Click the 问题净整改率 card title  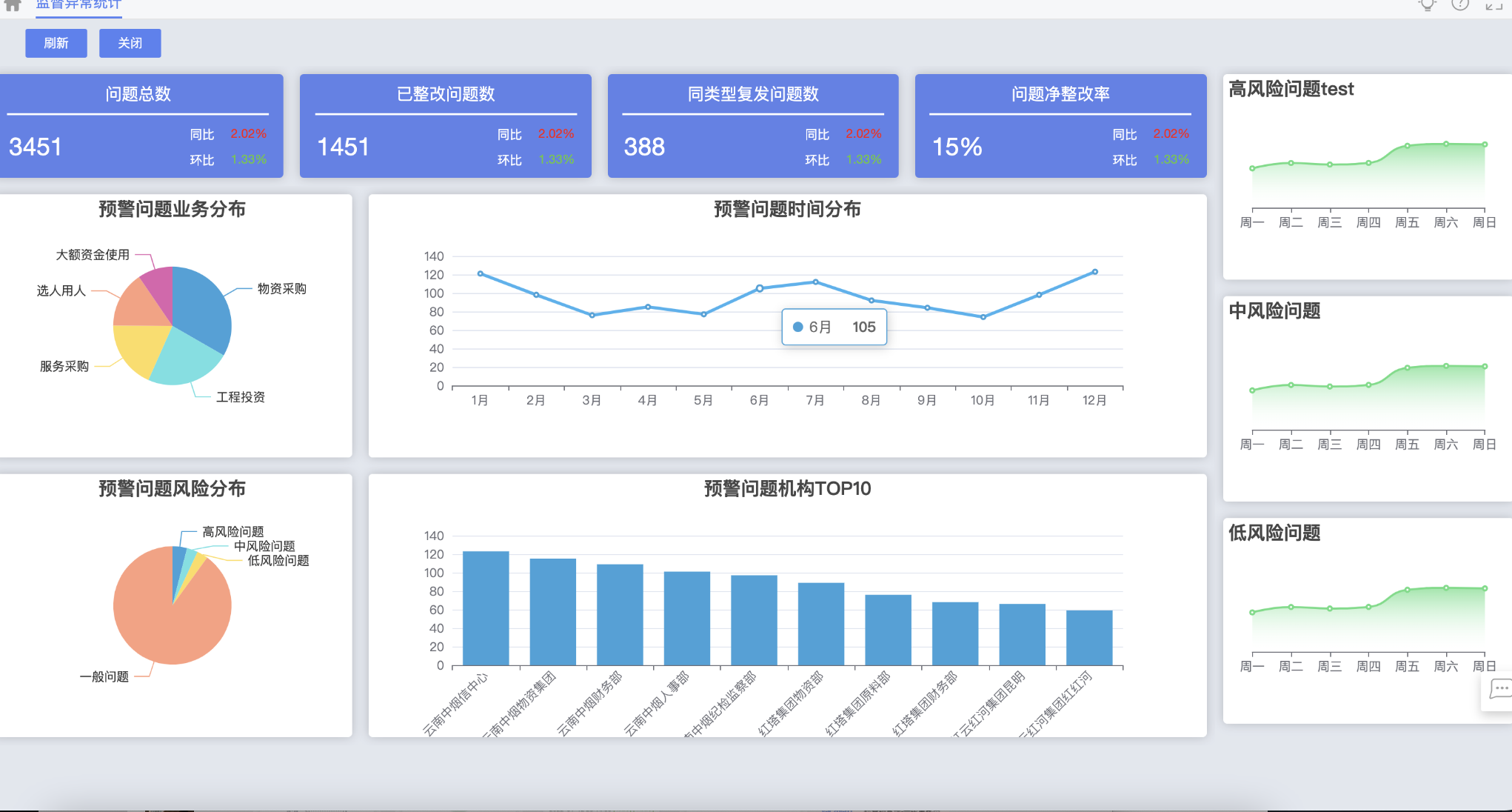(x=1060, y=94)
